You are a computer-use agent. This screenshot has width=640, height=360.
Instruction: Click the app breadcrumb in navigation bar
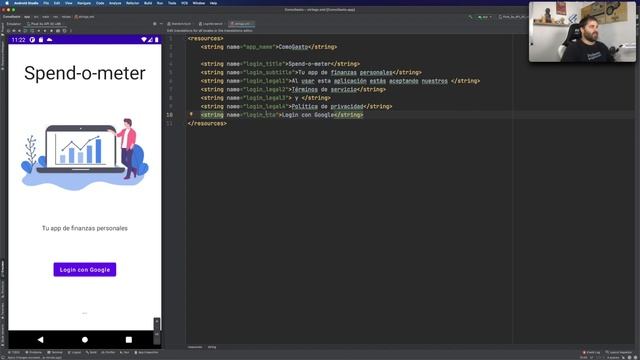coord(27,17)
